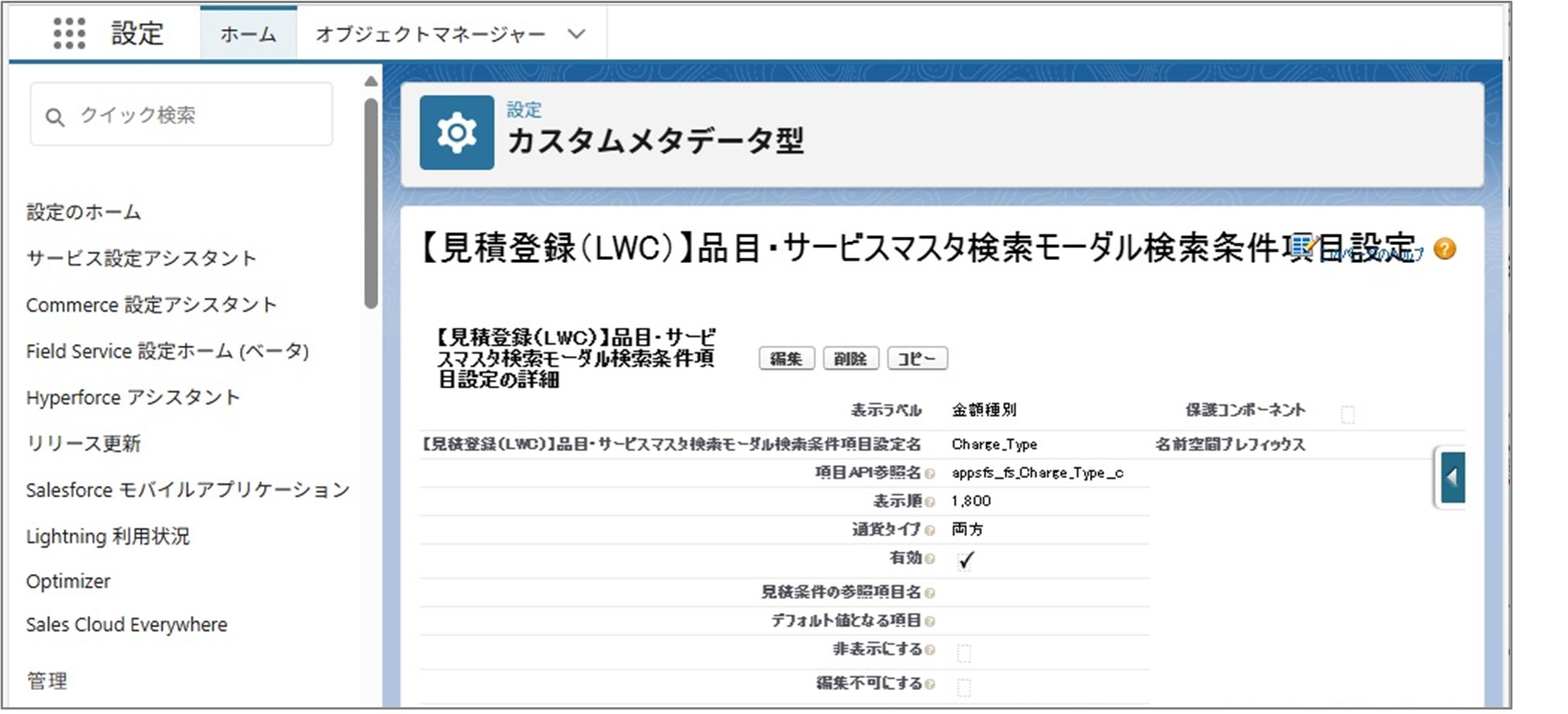
Task: Click the 編集 button
Action: pyautogui.click(x=786, y=357)
